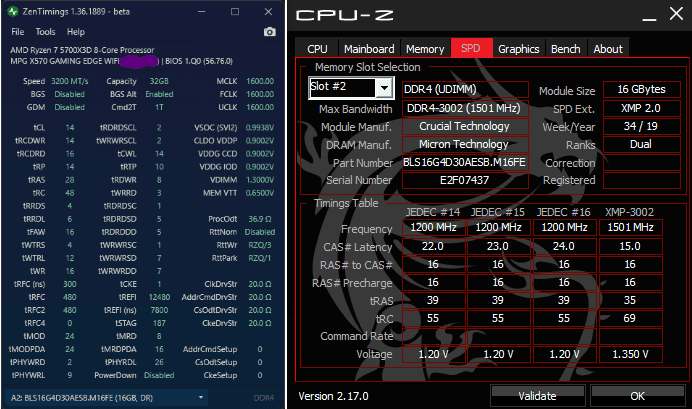
Task: Open the About tab in CPU-Z
Action: click(x=608, y=49)
